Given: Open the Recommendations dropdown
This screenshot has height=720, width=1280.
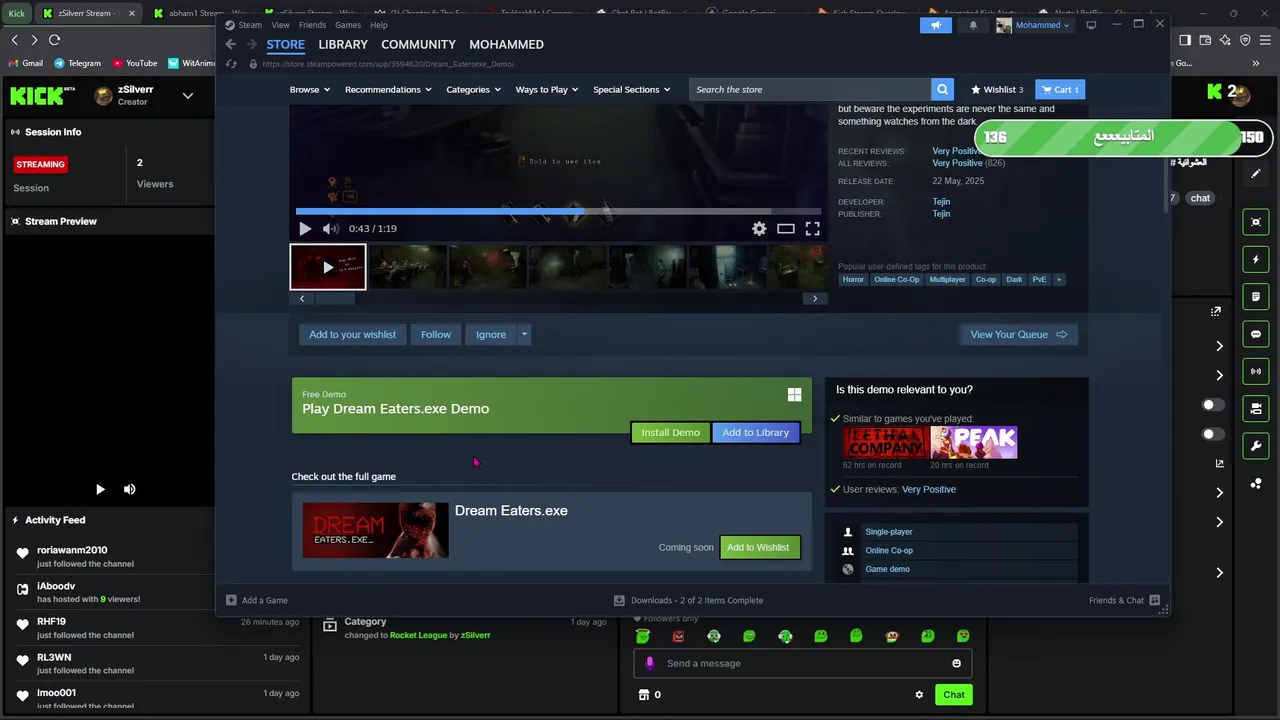Looking at the screenshot, I should (388, 89).
